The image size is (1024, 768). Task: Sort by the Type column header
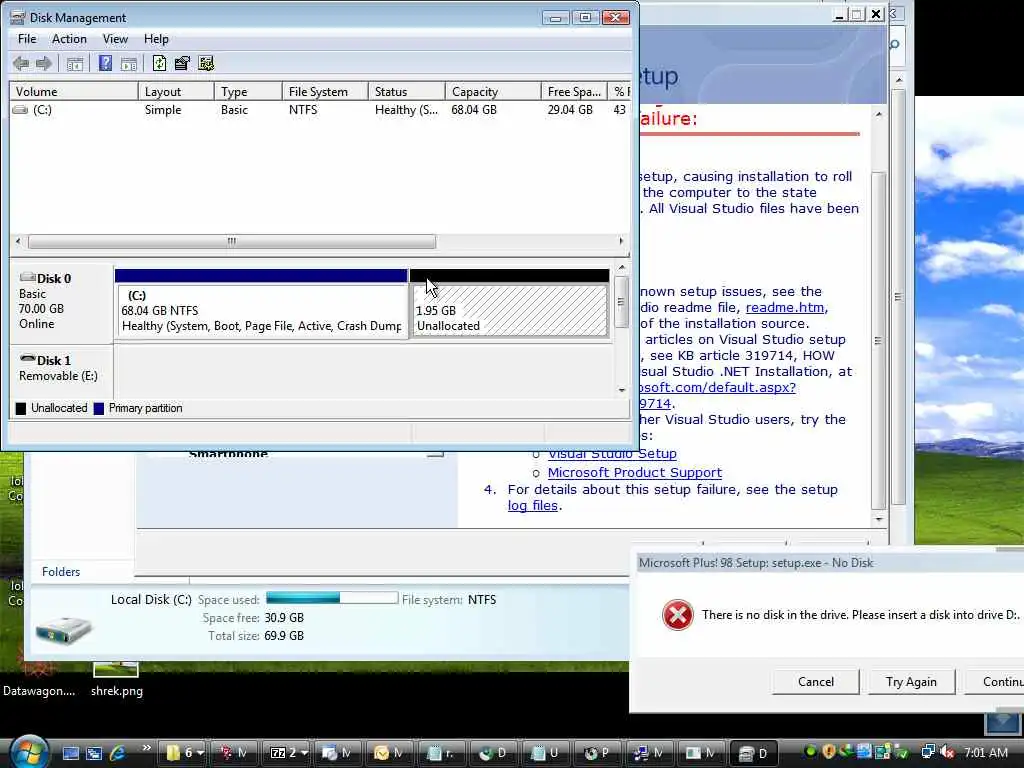pyautogui.click(x=248, y=91)
